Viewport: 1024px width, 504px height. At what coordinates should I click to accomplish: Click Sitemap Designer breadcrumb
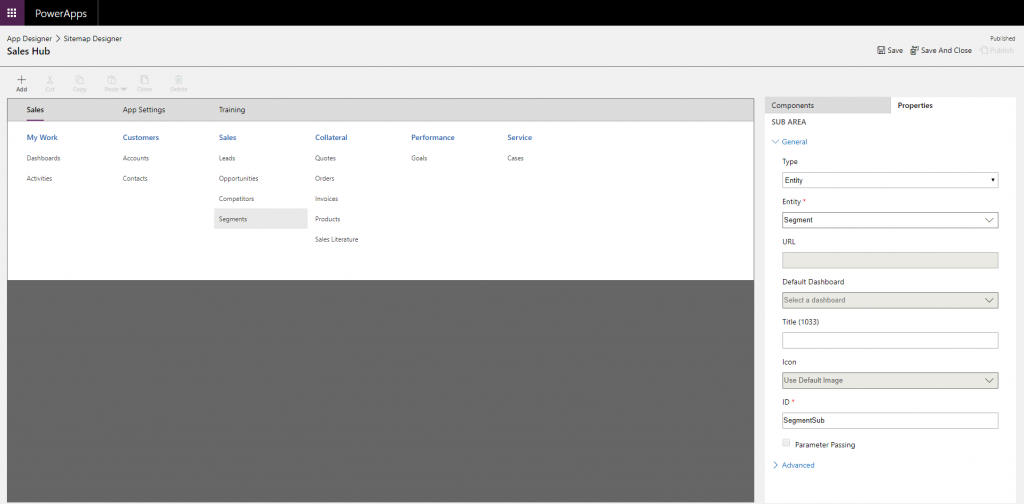[x=93, y=39]
